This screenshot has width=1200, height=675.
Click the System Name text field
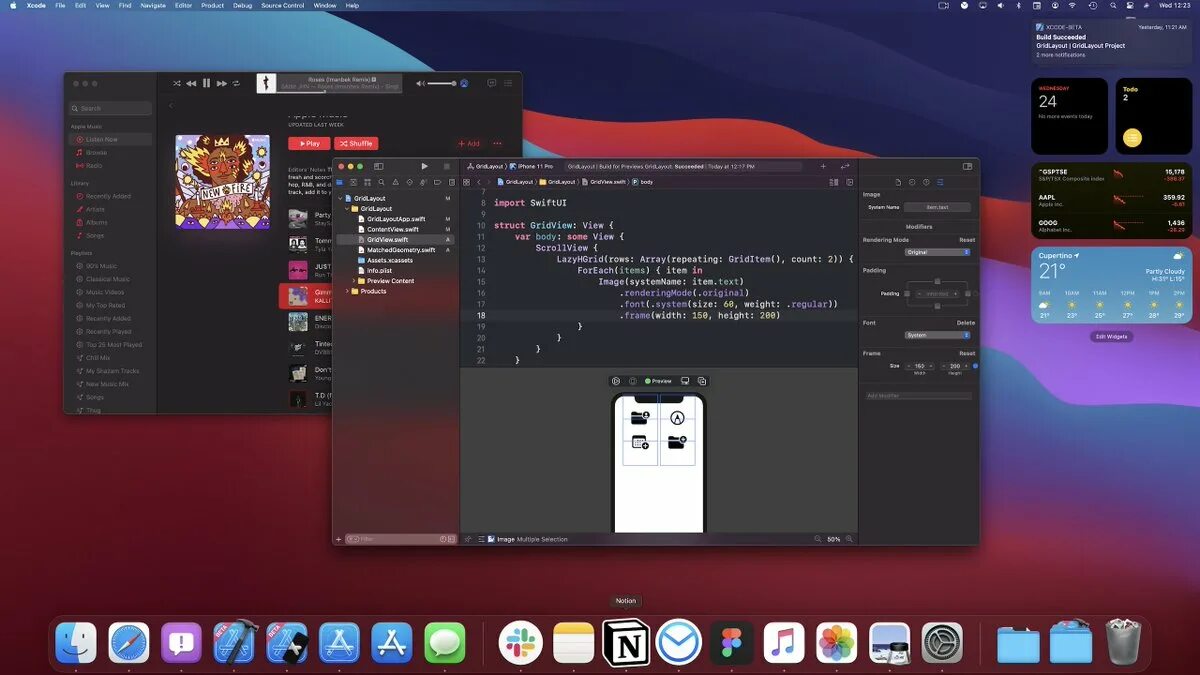[937, 207]
